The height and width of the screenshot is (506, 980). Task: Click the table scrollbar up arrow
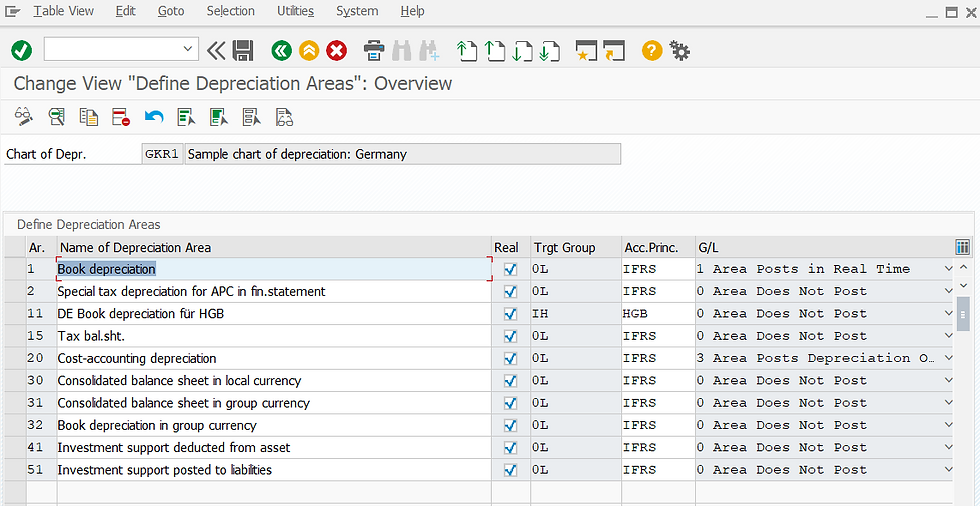click(963, 268)
